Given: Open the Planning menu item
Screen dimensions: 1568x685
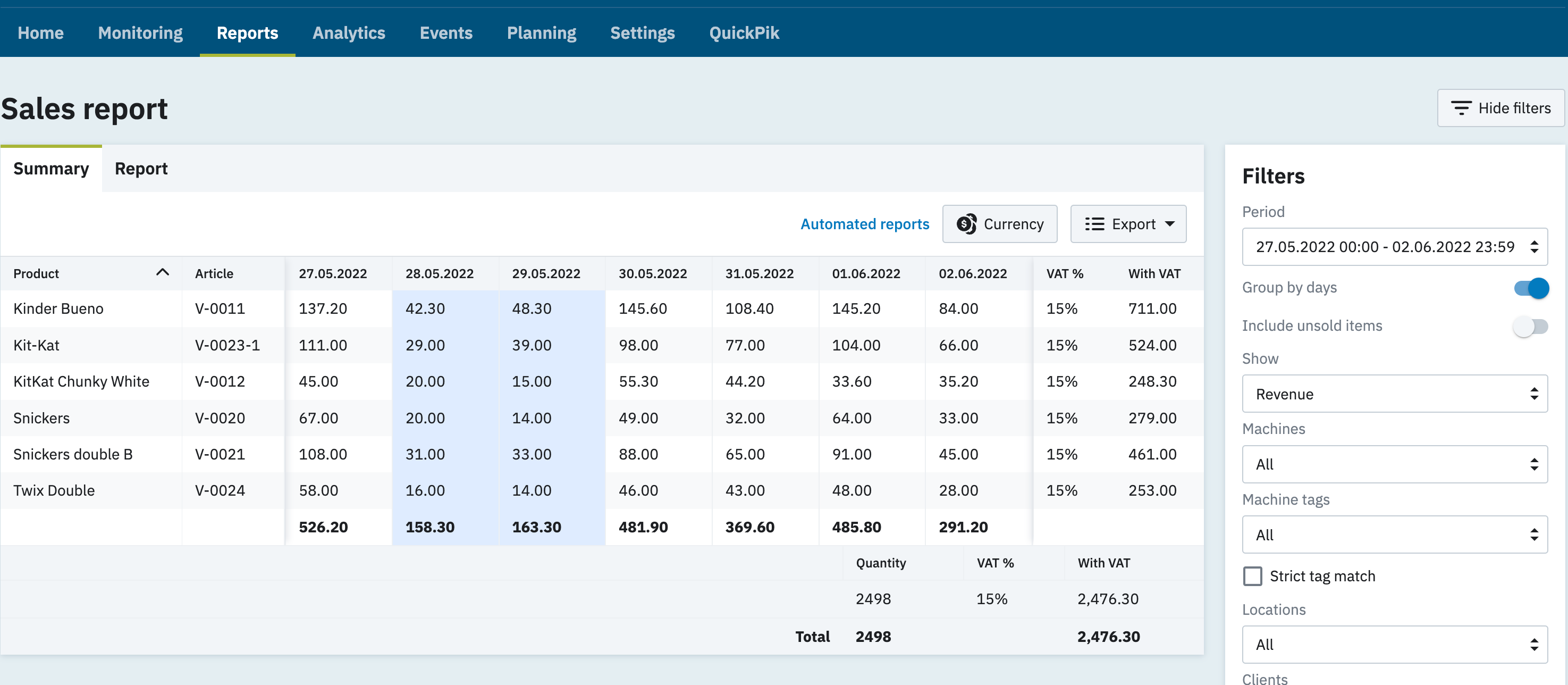Looking at the screenshot, I should [x=541, y=33].
